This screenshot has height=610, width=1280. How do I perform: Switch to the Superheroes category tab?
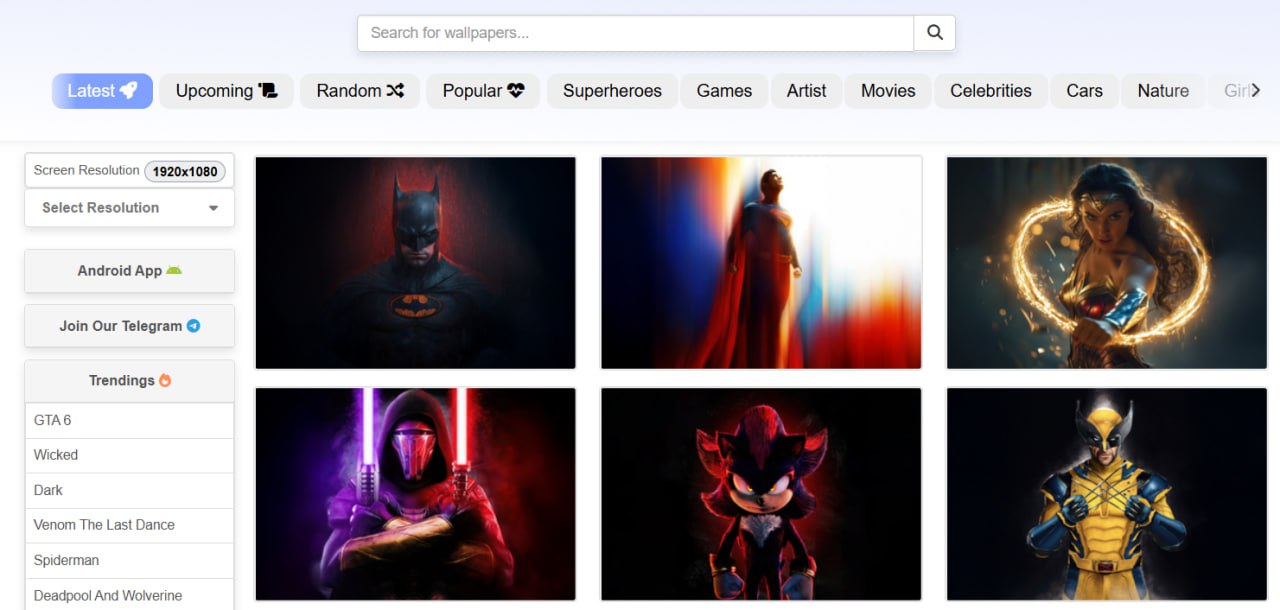point(612,91)
